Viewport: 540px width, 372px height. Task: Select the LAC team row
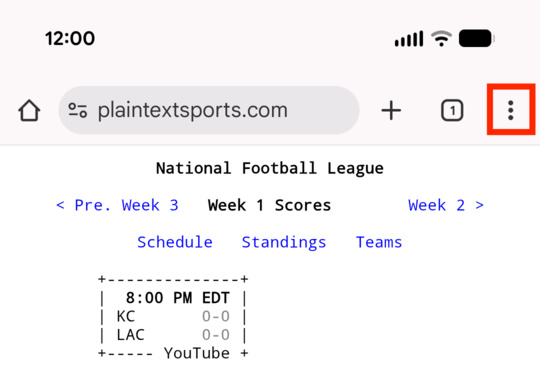pos(173,335)
